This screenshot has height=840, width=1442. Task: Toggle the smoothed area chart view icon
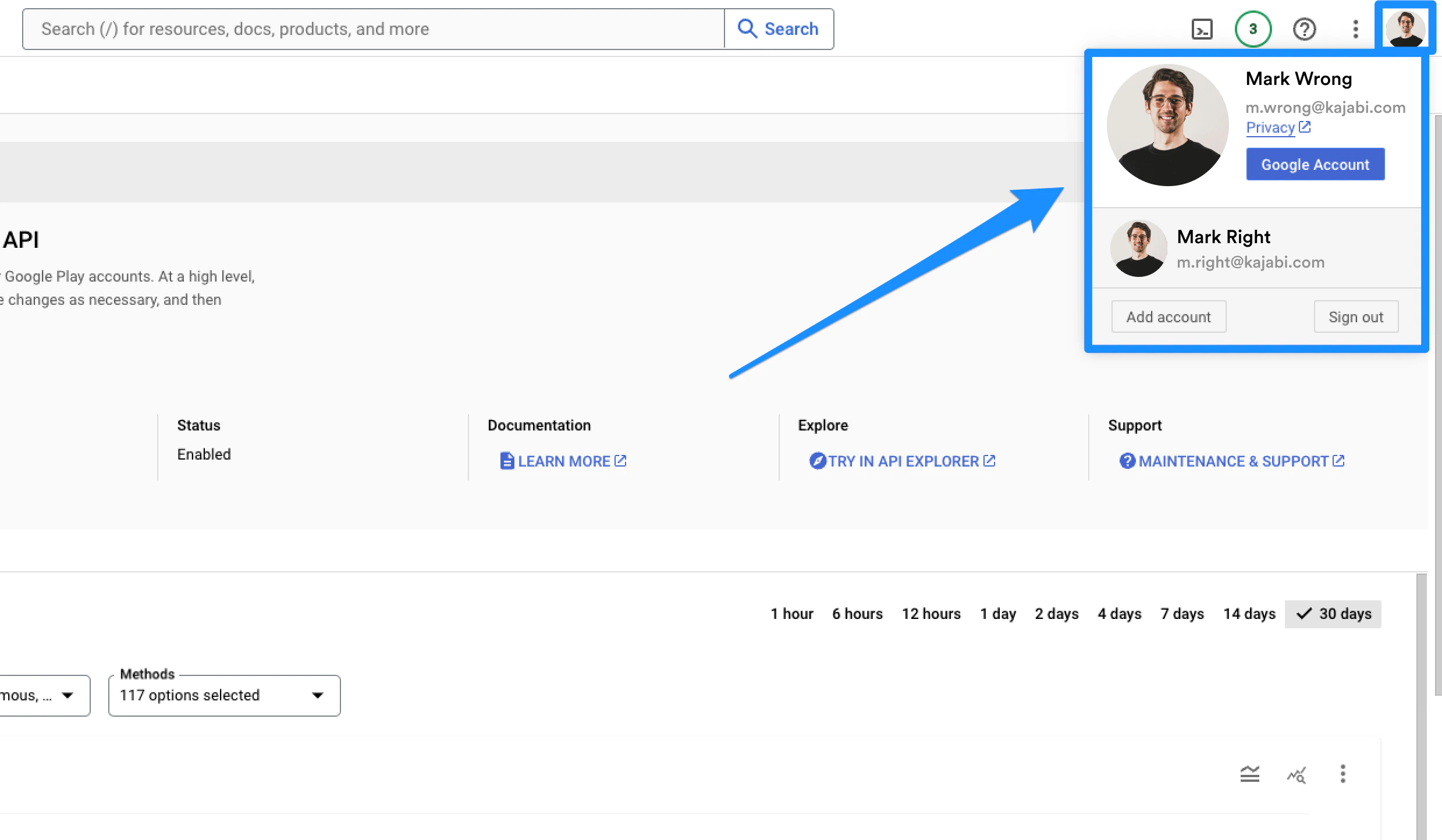(x=1250, y=774)
